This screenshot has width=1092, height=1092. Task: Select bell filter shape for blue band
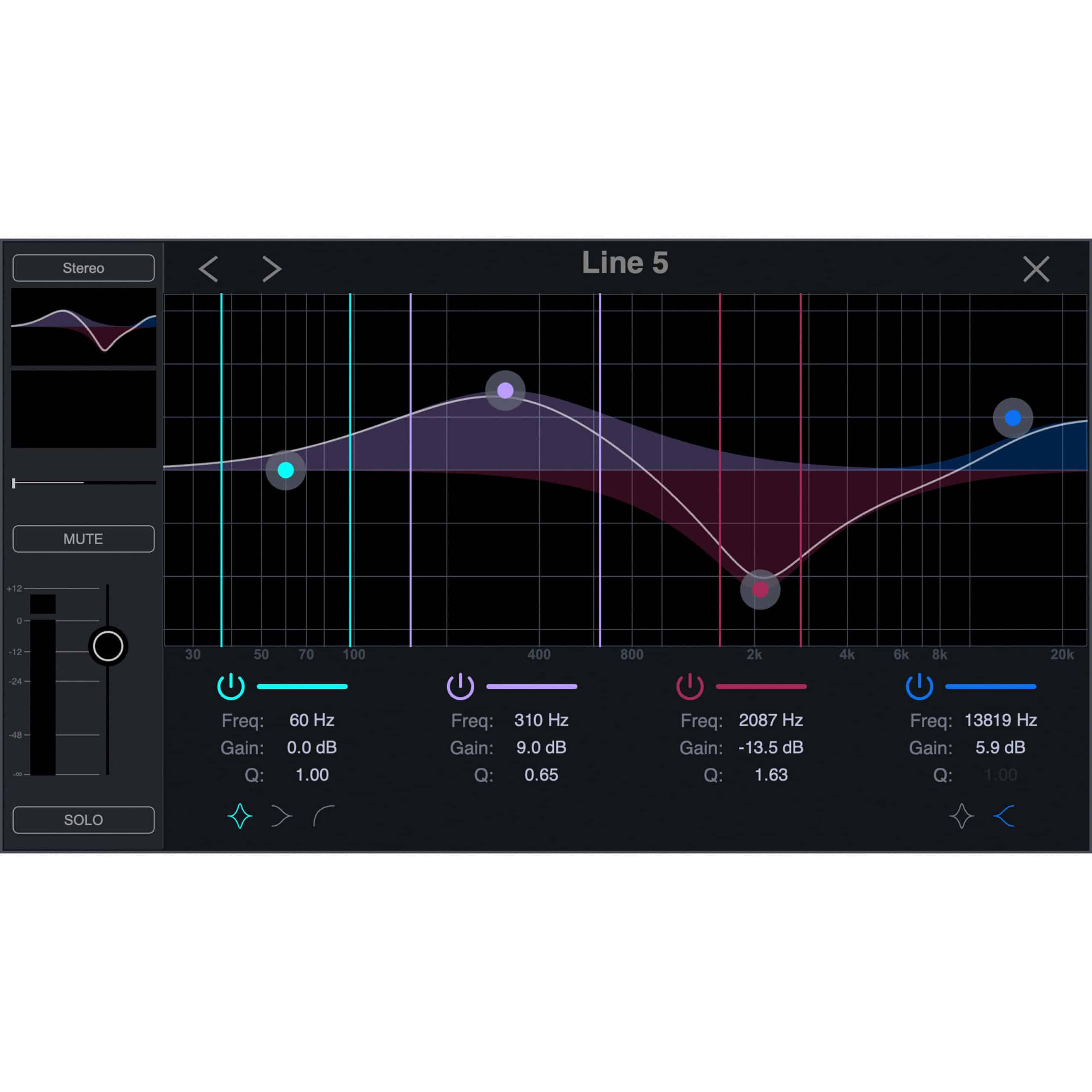point(961,816)
